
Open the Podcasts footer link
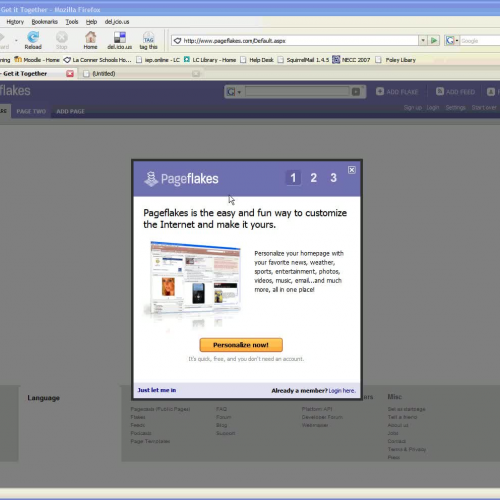[x=141, y=433]
